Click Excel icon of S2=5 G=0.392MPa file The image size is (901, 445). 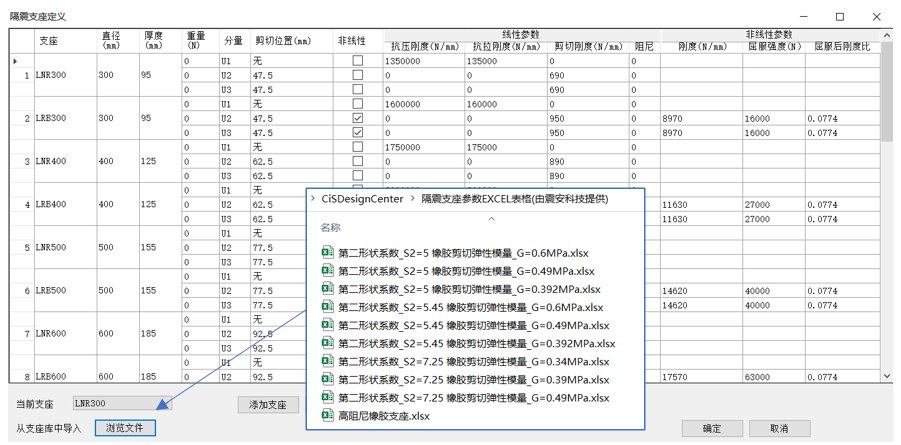click(327, 289)
